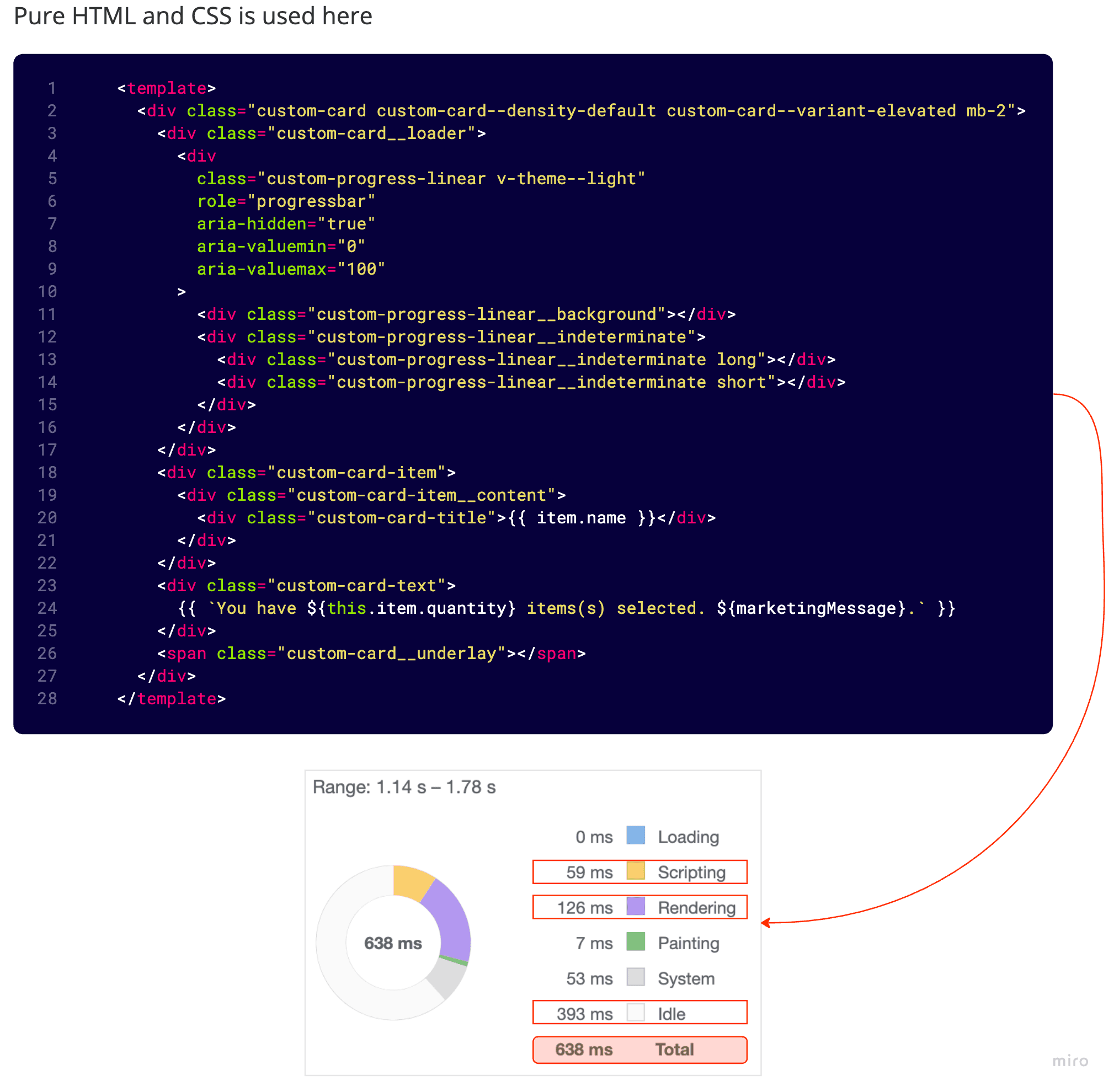Image resolution: width=1114 pixels, height=1092 pixels.
Task: Click the Pure HTML and CSS heading
Action: [x=193, y=16]
